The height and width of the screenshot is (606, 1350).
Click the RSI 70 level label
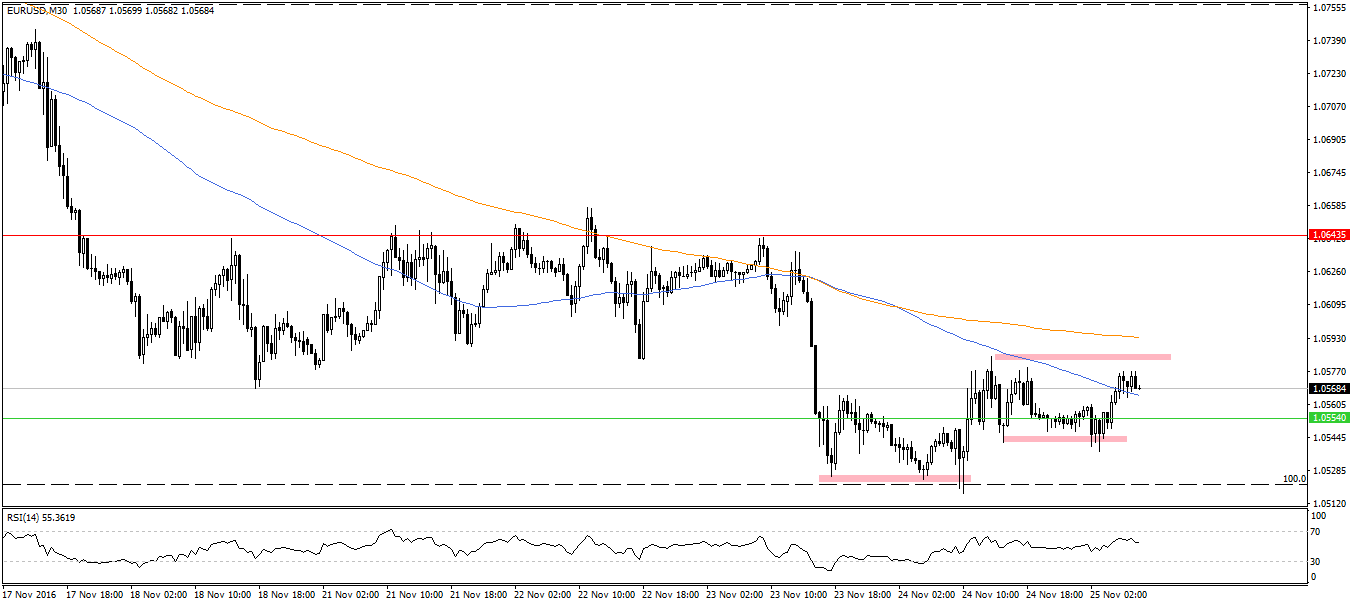point(1317,532)
